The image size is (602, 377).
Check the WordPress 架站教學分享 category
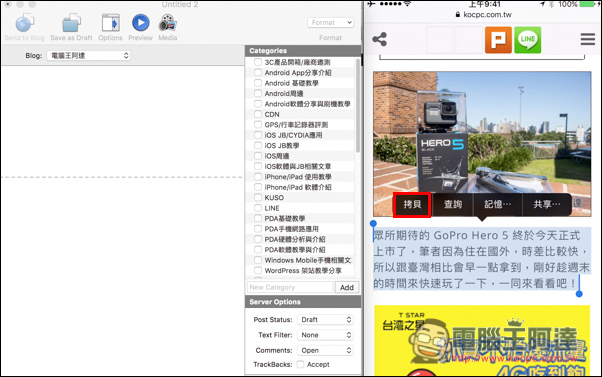(258, 270)
